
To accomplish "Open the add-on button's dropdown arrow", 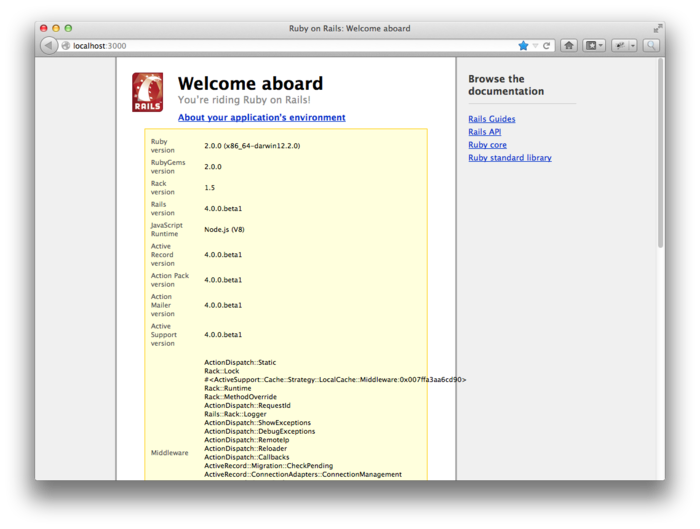I will click(632, 46).
